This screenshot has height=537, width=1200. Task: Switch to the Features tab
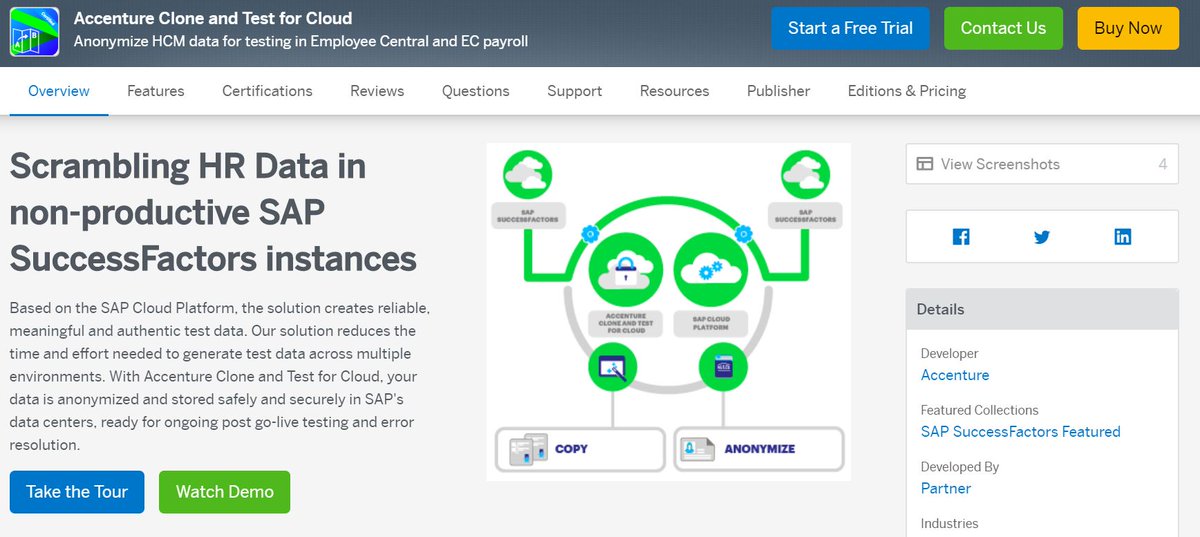click(x=156, y=91)
